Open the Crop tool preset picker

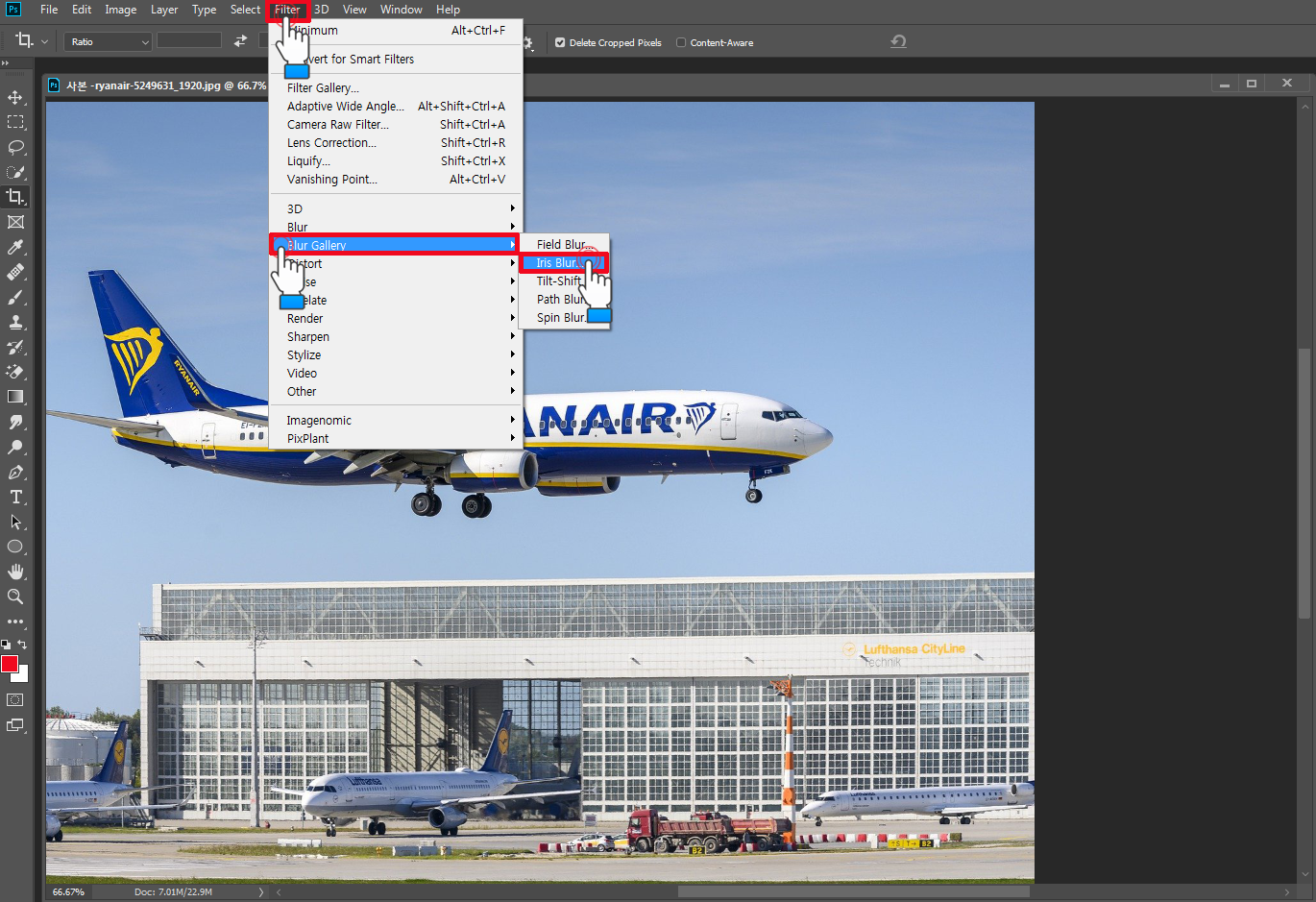pos(32,41)
